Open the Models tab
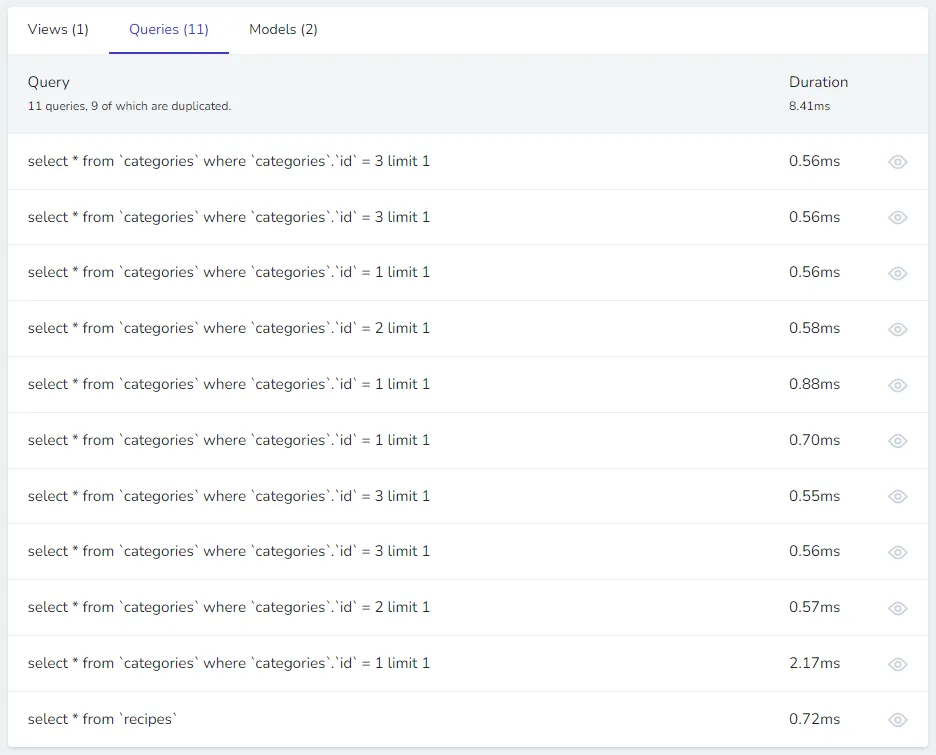936x755 pixels. (283, 29)
